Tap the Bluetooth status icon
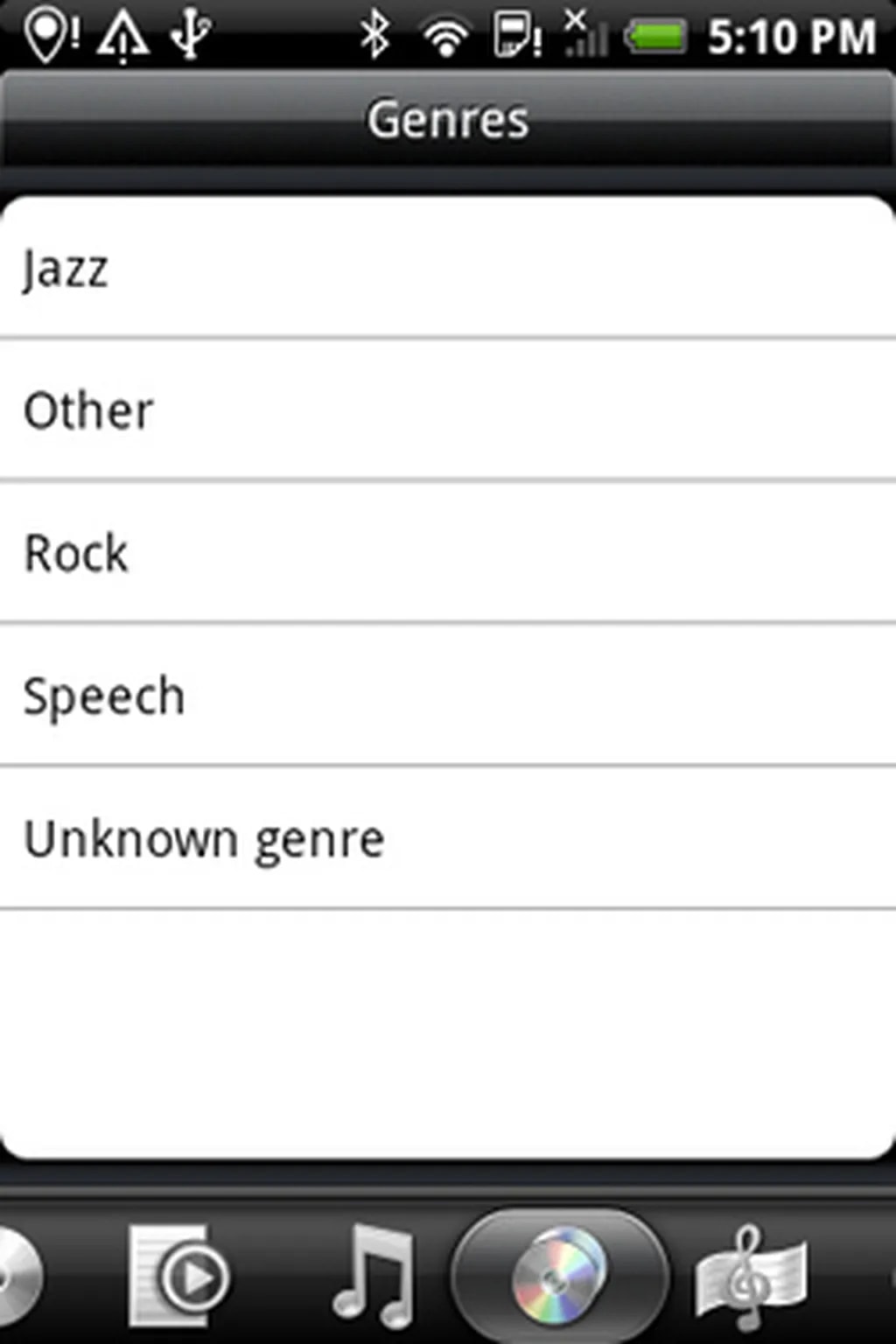 pos(375,35)
